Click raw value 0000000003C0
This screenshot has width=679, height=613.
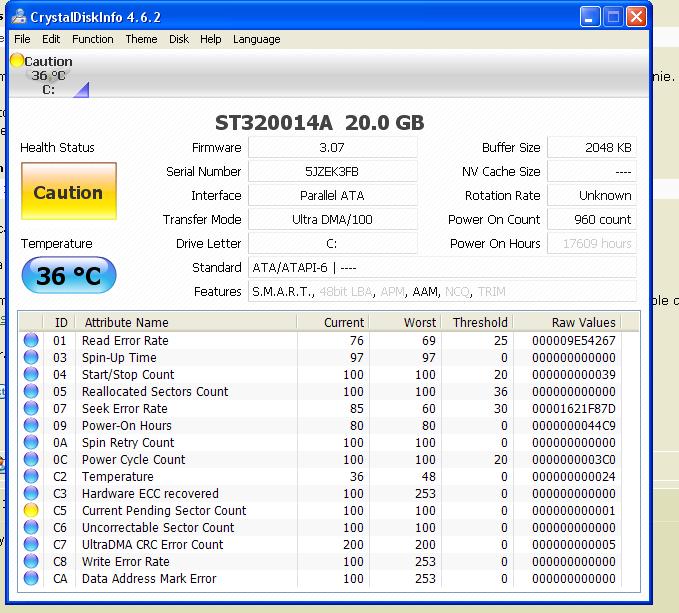(x=574, y=459)
